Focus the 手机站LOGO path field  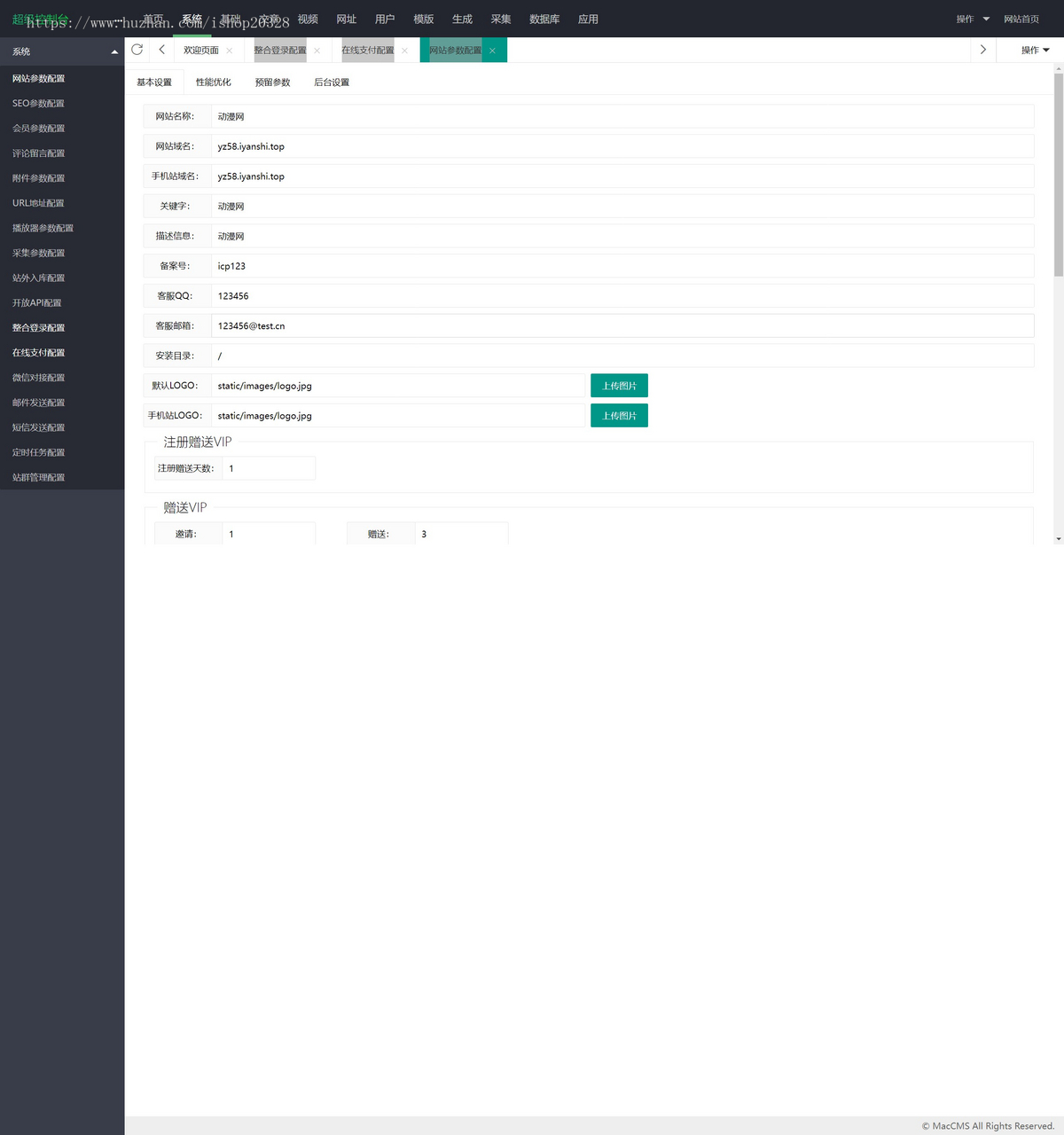[x=398, y=415]
